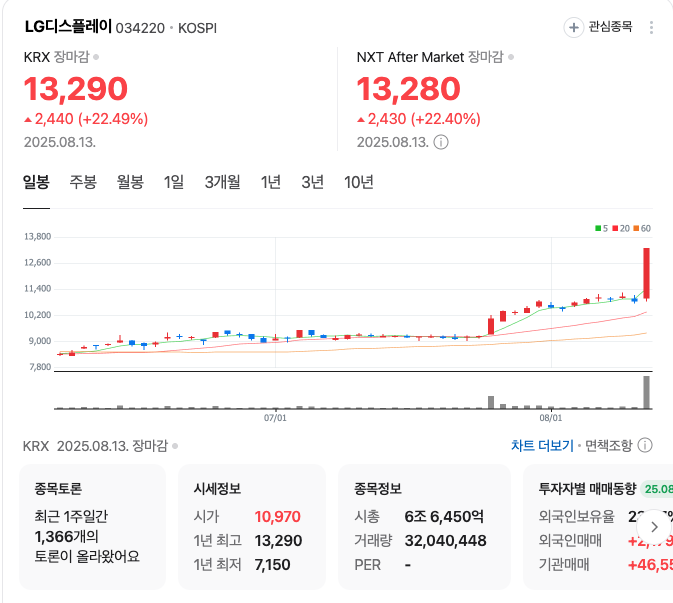
Task: Open the 차트 더보기 link
Action: [542, 445]
